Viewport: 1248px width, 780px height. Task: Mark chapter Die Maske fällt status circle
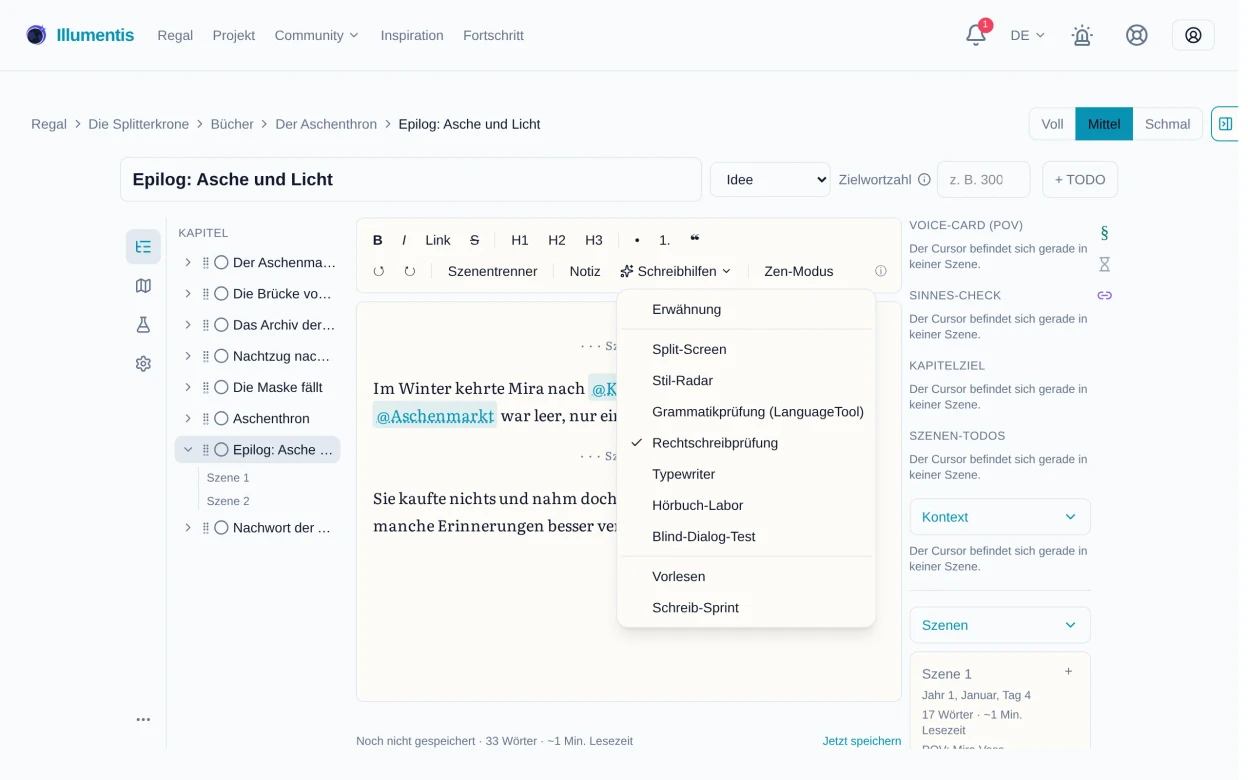pyautogui.click(x=221, y=387)
